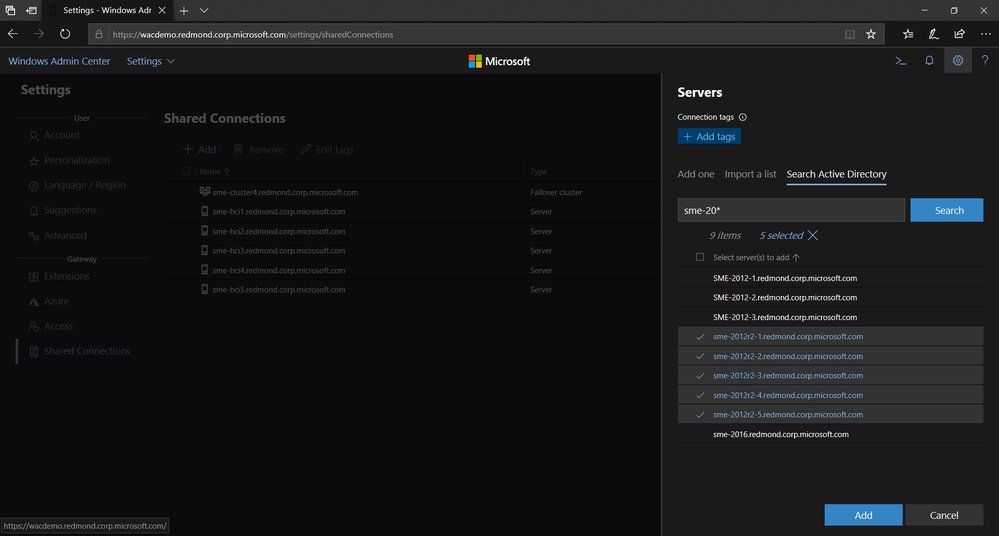
Task: Click the browser back arrow
Action: (x=13, y=34)
